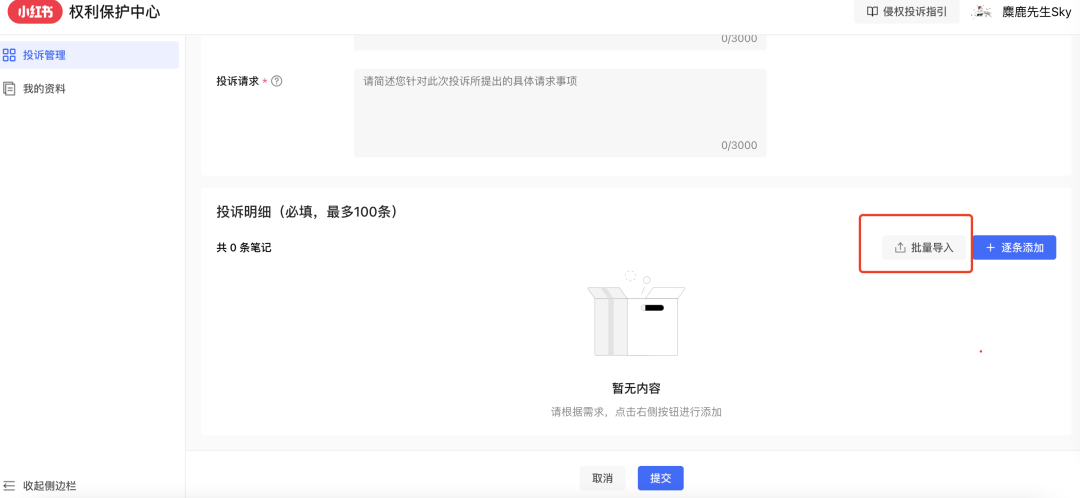Click the book icon beside 侵权投诉指引
The width and height of the screenshot is (1080, 498).
click(x=872, y=12)
